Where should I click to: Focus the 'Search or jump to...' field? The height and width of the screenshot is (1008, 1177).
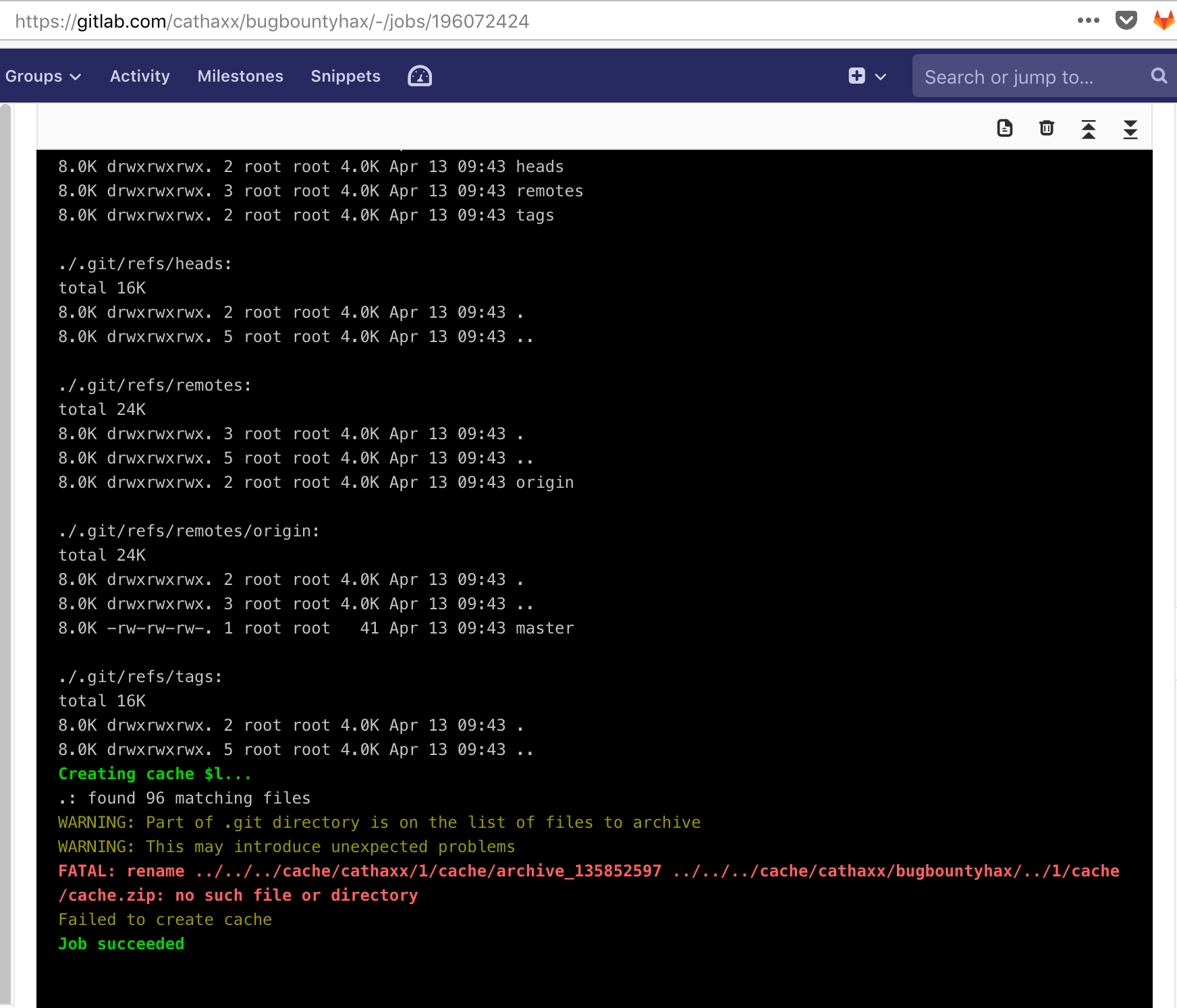pyautogui.click(x=1026, y=77)
